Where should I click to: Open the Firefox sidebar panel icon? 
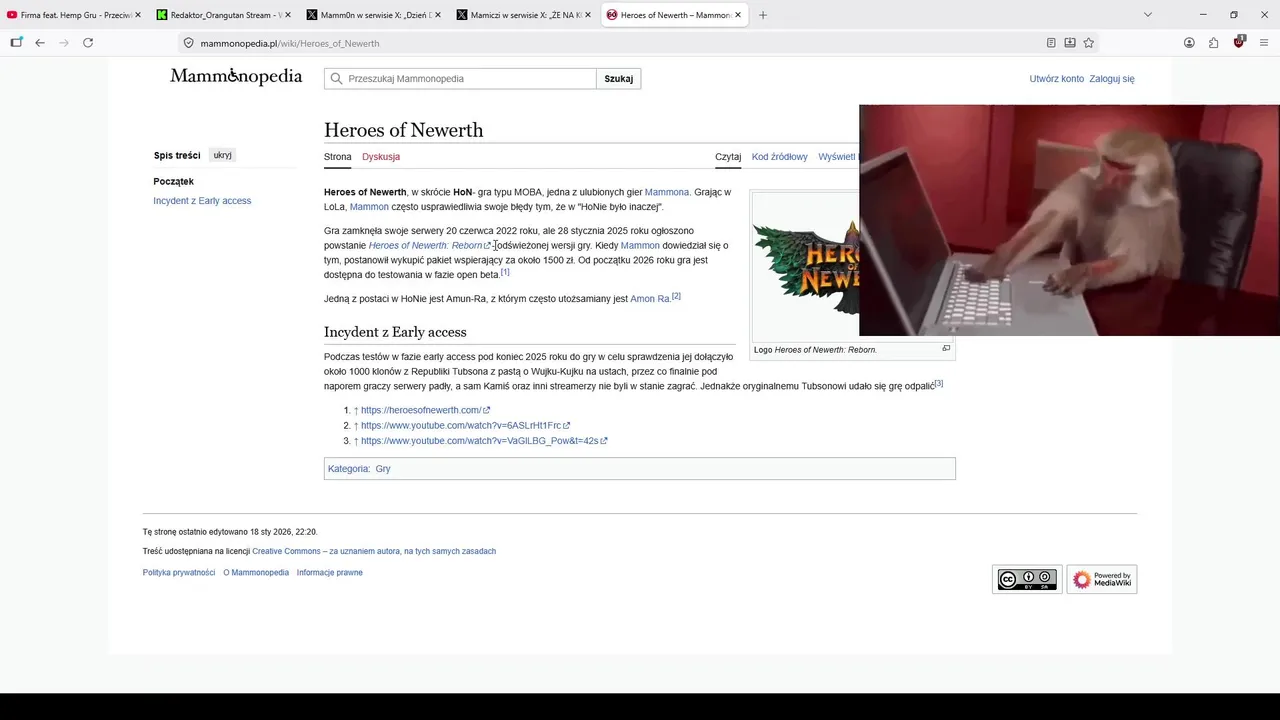pos(16,43)
